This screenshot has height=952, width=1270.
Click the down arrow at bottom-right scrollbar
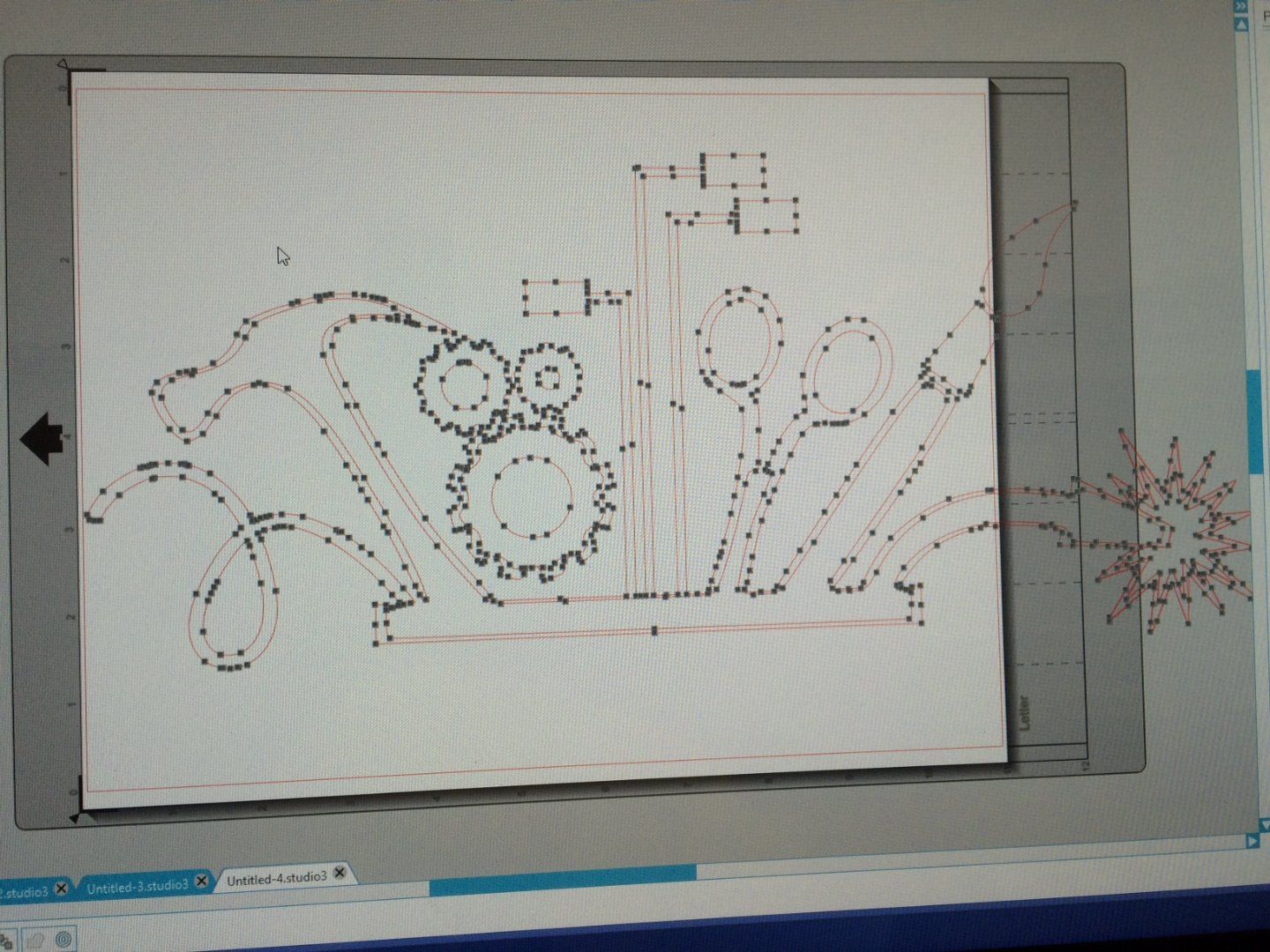pos(1264,825)
